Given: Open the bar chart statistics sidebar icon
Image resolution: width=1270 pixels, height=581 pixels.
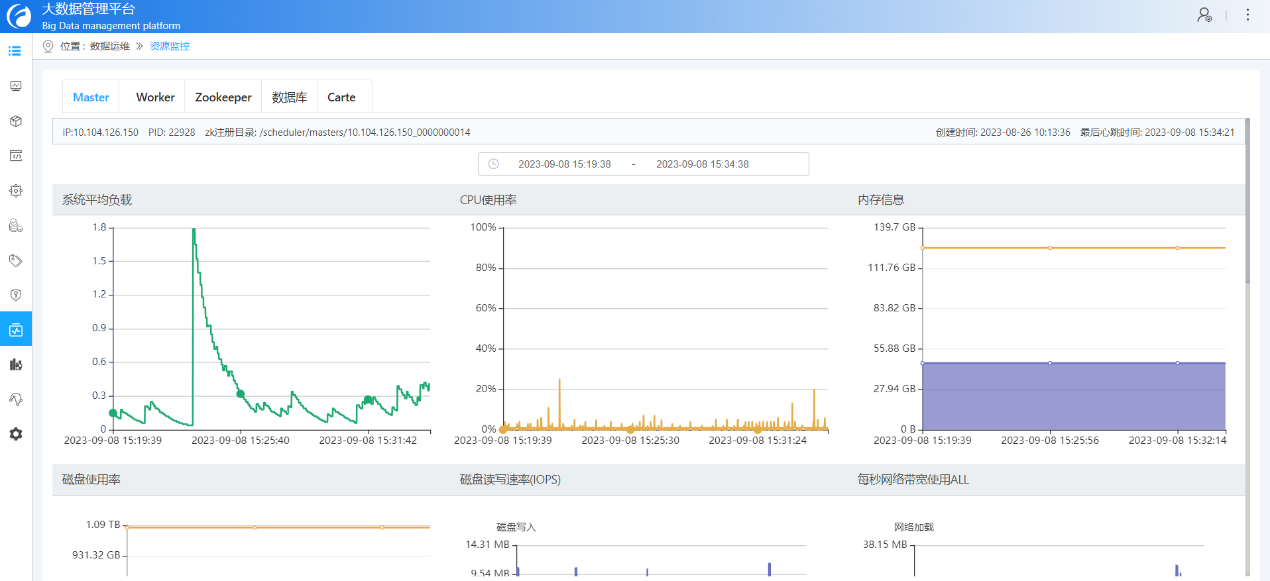Looking at the screenshot, I should [15, 364].
